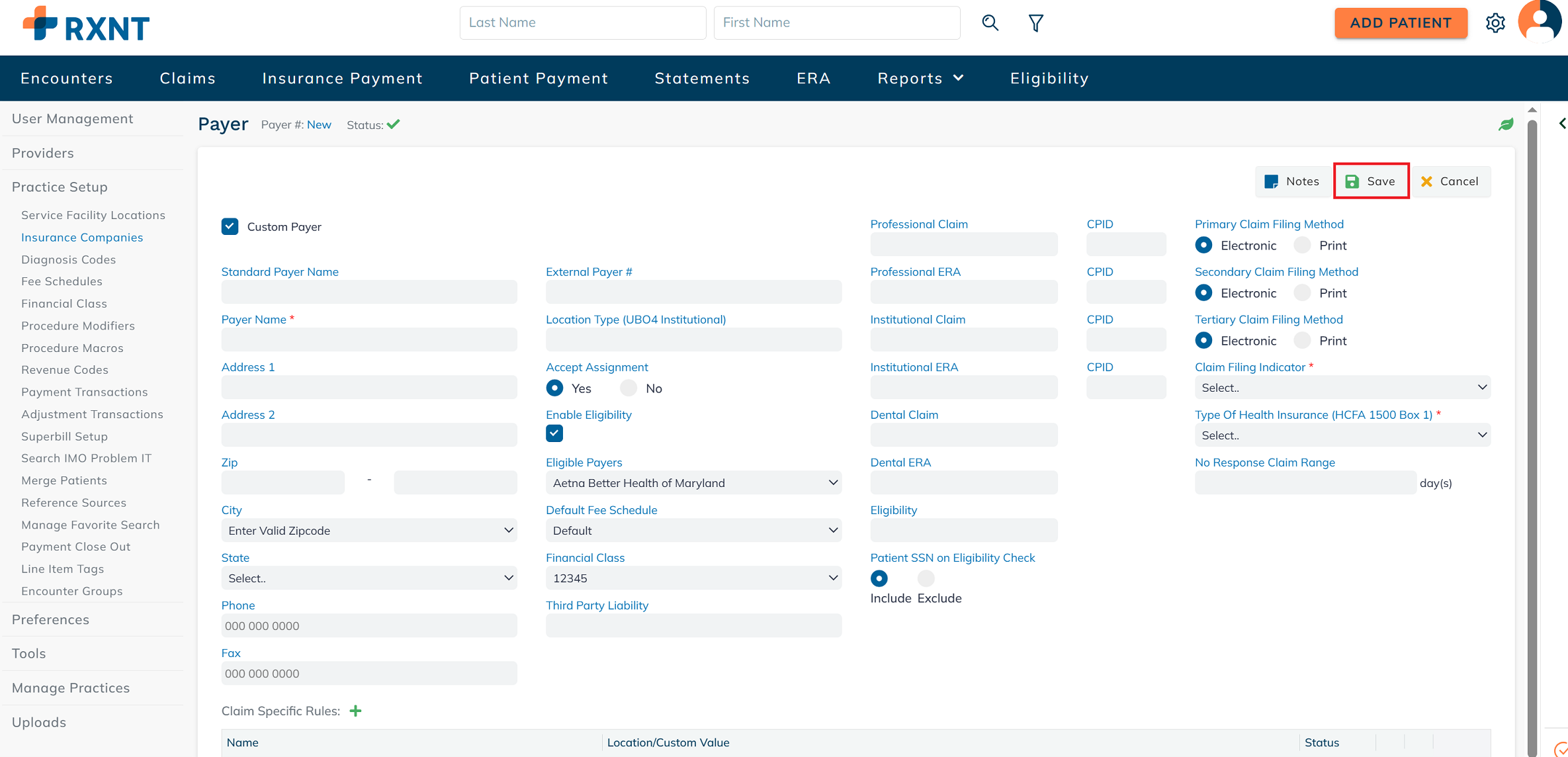This screenshot has width=1568, height=757.
Task: Uncheck the Custom Payer checkbox
Action: click(x=230, y=226)
